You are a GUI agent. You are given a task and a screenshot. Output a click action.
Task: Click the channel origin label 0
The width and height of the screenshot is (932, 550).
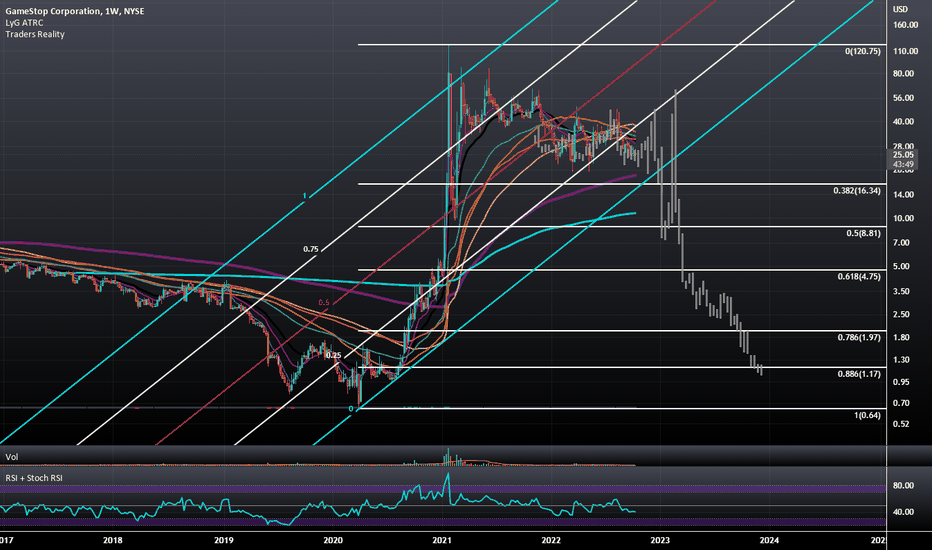[351, 409]
